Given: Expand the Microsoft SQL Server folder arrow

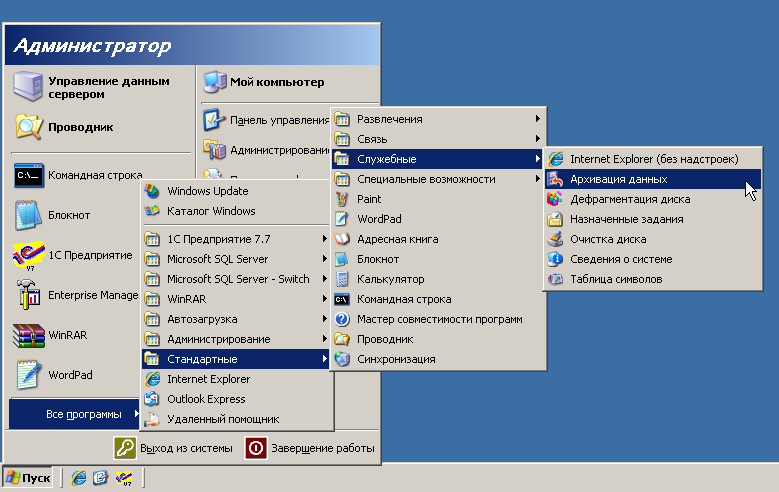Looking at the screenshot, I should pyautogui.click(x=324, y=259).
